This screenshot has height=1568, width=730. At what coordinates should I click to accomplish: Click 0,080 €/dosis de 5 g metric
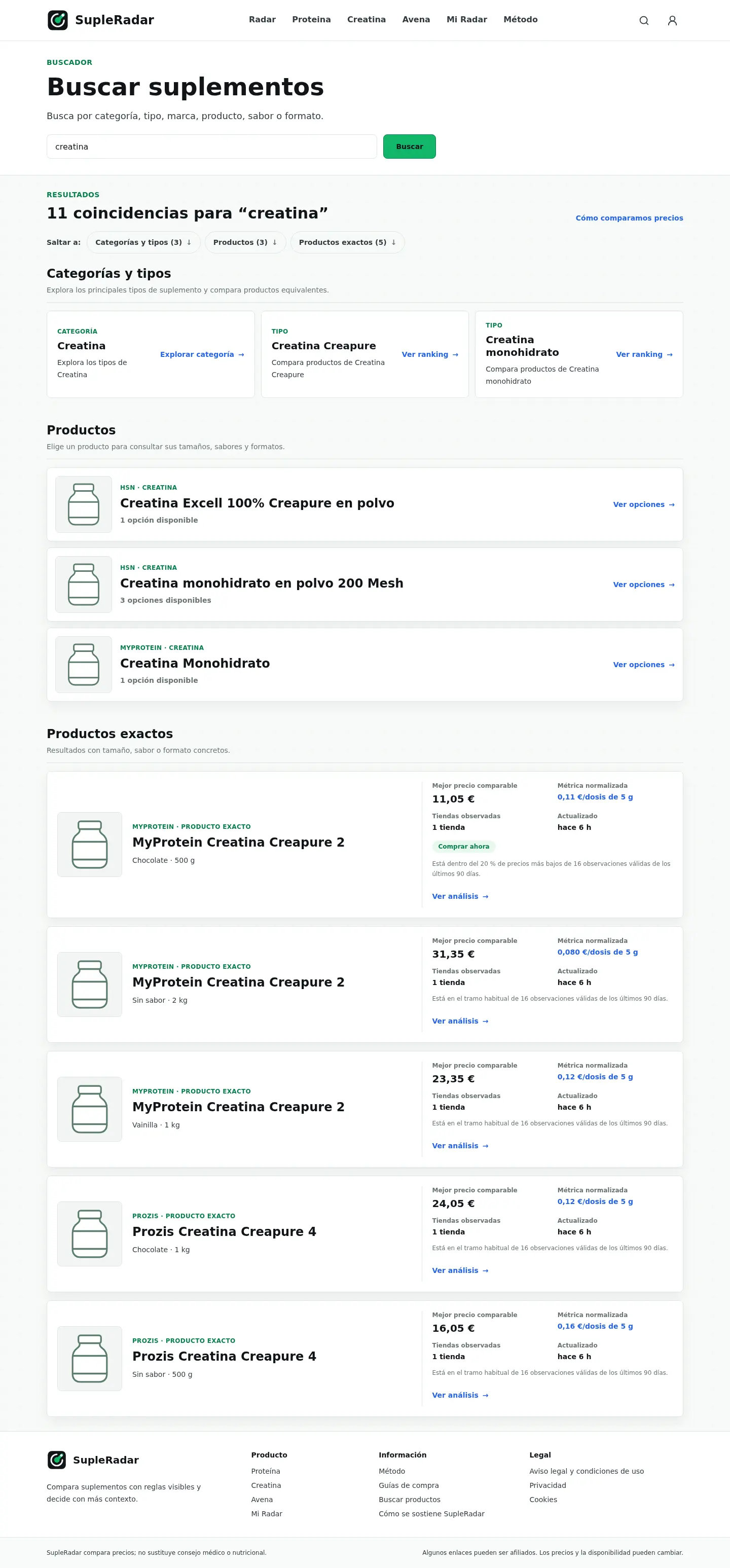coord(597,952)
